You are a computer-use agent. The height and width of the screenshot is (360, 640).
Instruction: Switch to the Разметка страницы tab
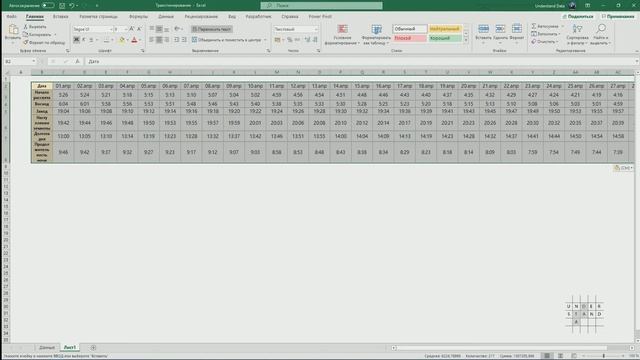(98, 17)
